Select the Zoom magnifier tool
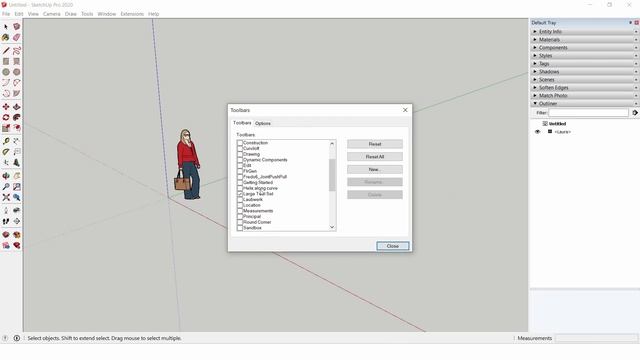The image size is (640, 360). coord(6,187)
